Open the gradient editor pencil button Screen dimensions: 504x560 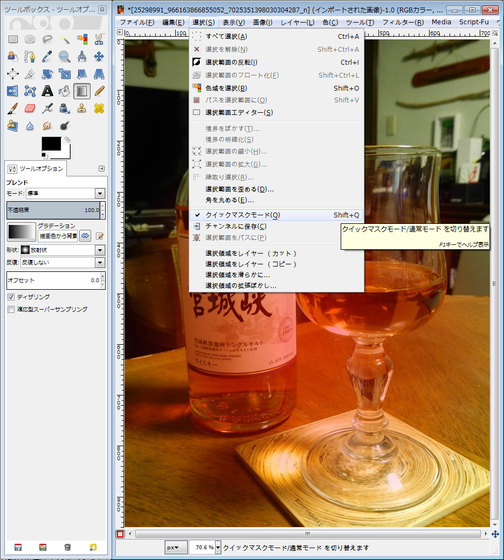pos(100,236)
